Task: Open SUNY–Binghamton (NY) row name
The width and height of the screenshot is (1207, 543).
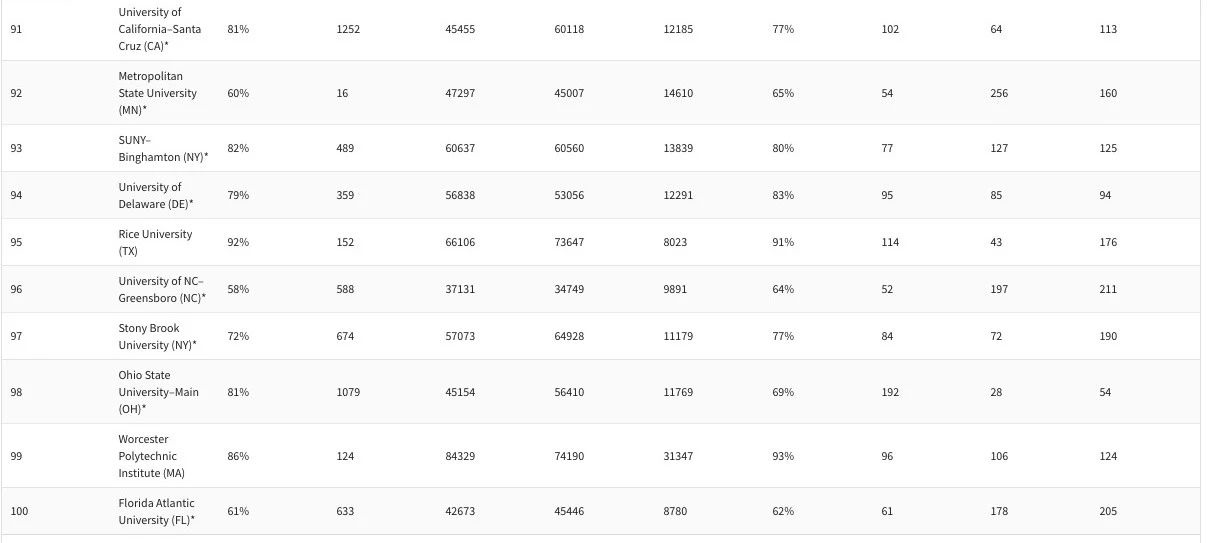Action: click(163, 148)
